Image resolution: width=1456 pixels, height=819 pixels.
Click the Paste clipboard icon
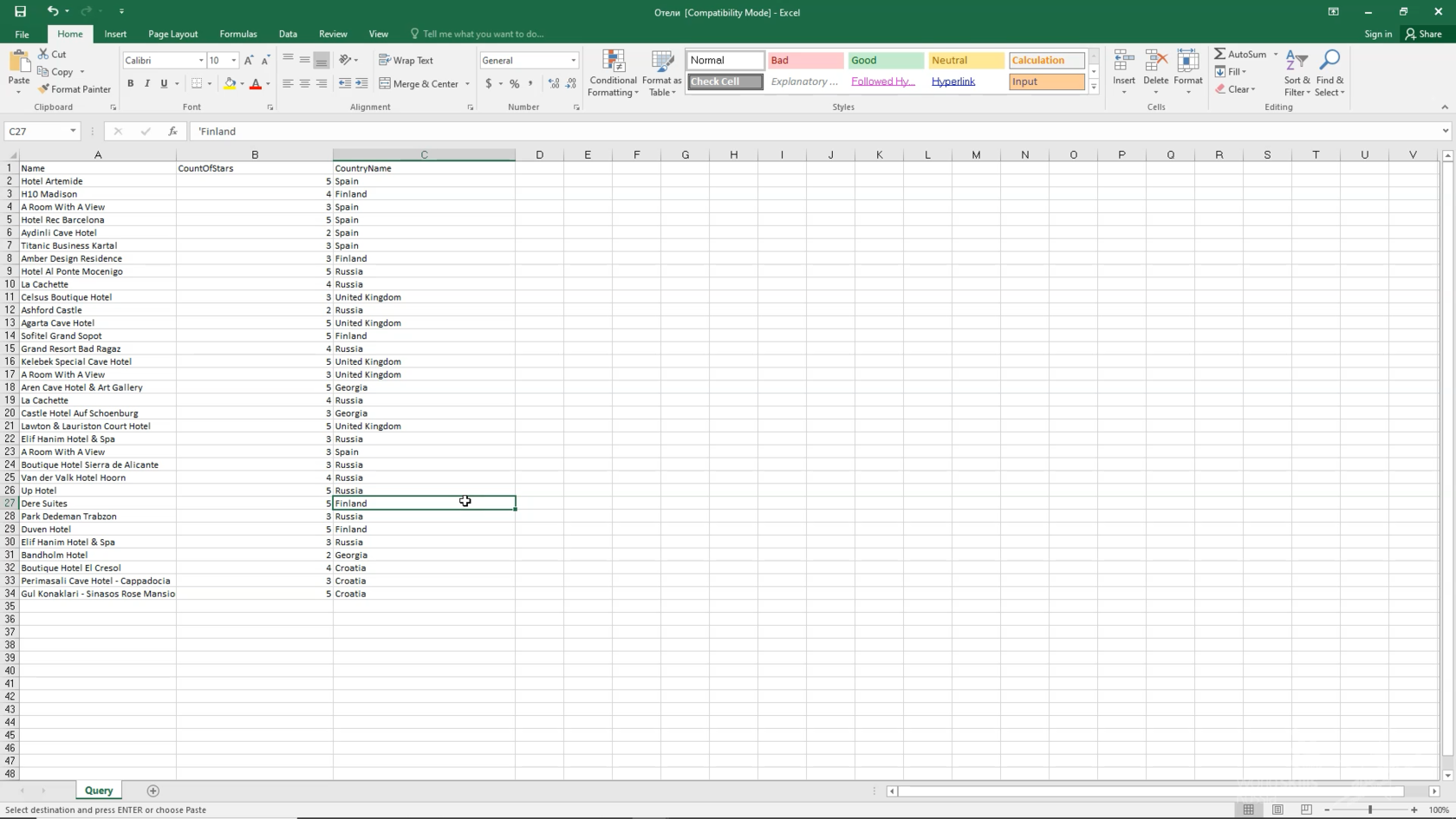pos(19,62)
